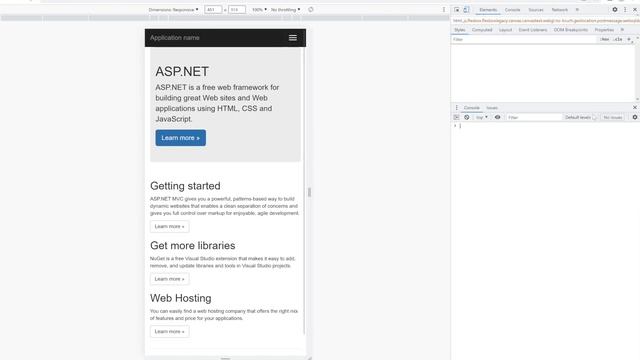Select the Properties tab
Viewport: 640px width, 360px height.
(x=604, y=30)
